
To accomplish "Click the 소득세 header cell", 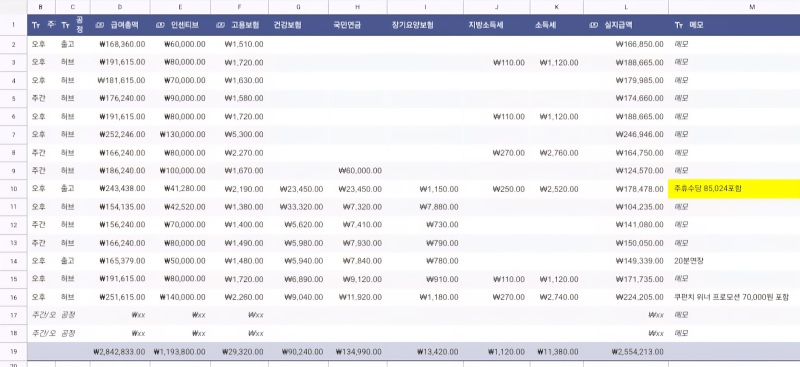I will pos(557,25).
